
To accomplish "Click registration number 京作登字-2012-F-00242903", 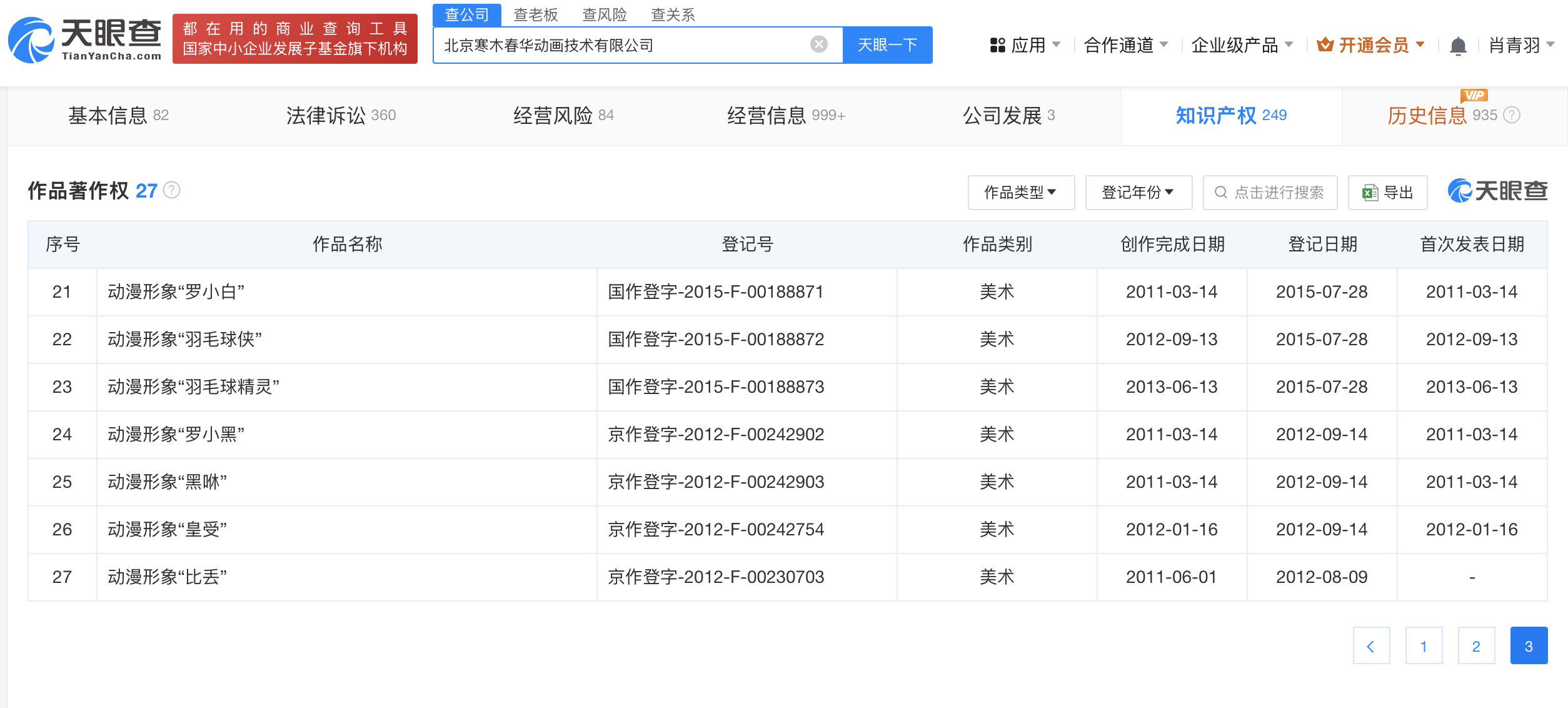I will pos(716,482).
